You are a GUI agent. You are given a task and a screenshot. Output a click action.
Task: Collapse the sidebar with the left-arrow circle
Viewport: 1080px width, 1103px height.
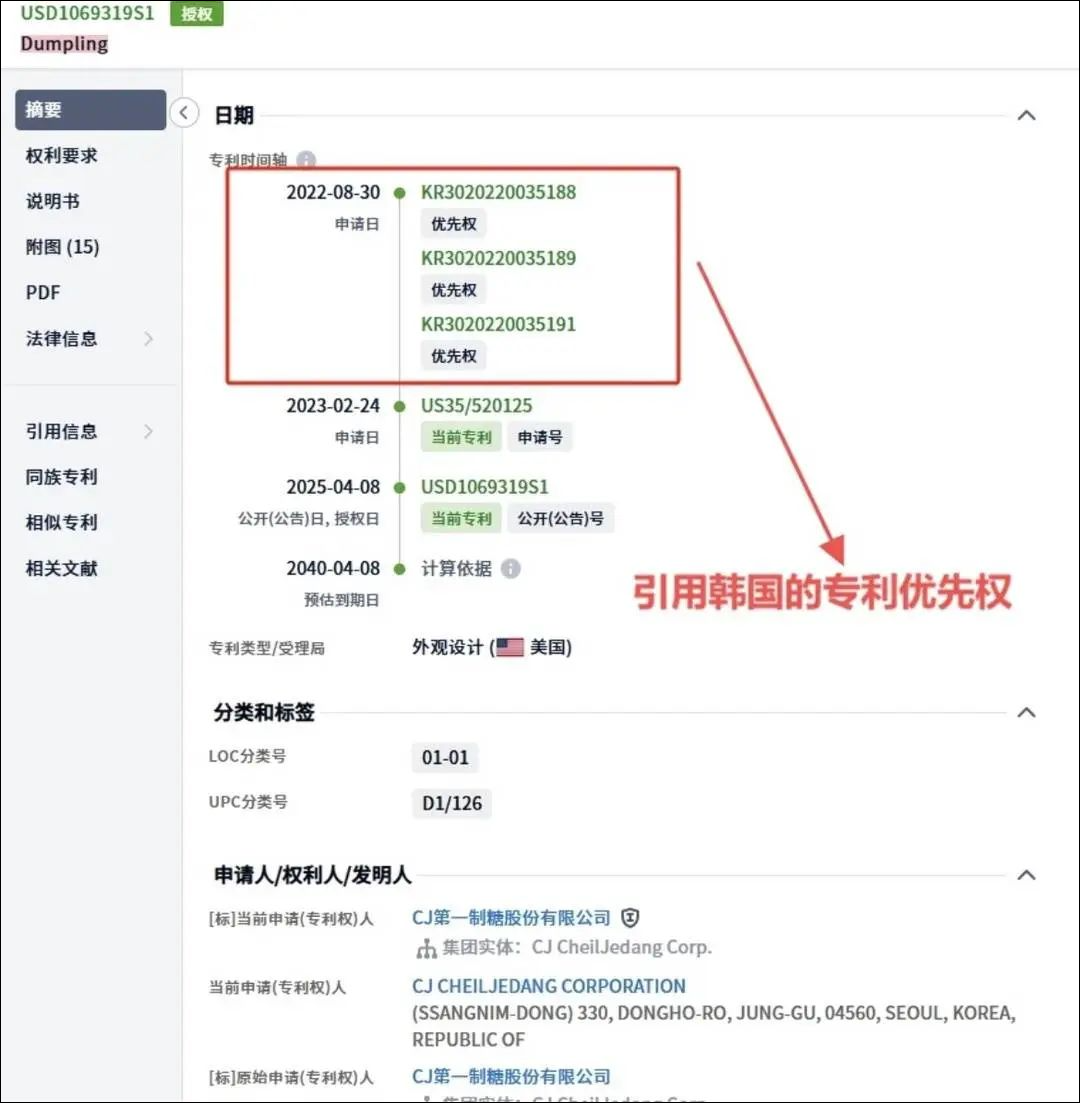pyautogui.click(x=184, y=113)
